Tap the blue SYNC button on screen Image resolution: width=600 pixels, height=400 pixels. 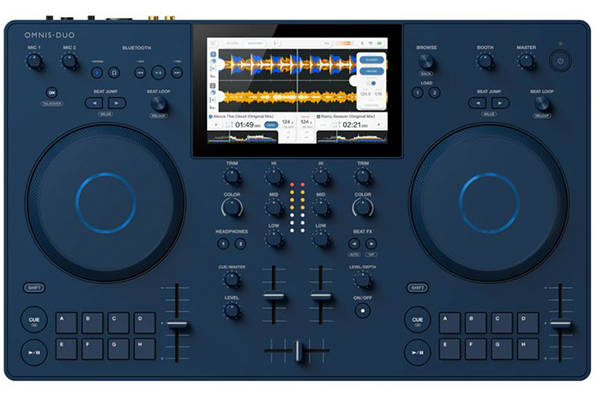coord(271,125)
